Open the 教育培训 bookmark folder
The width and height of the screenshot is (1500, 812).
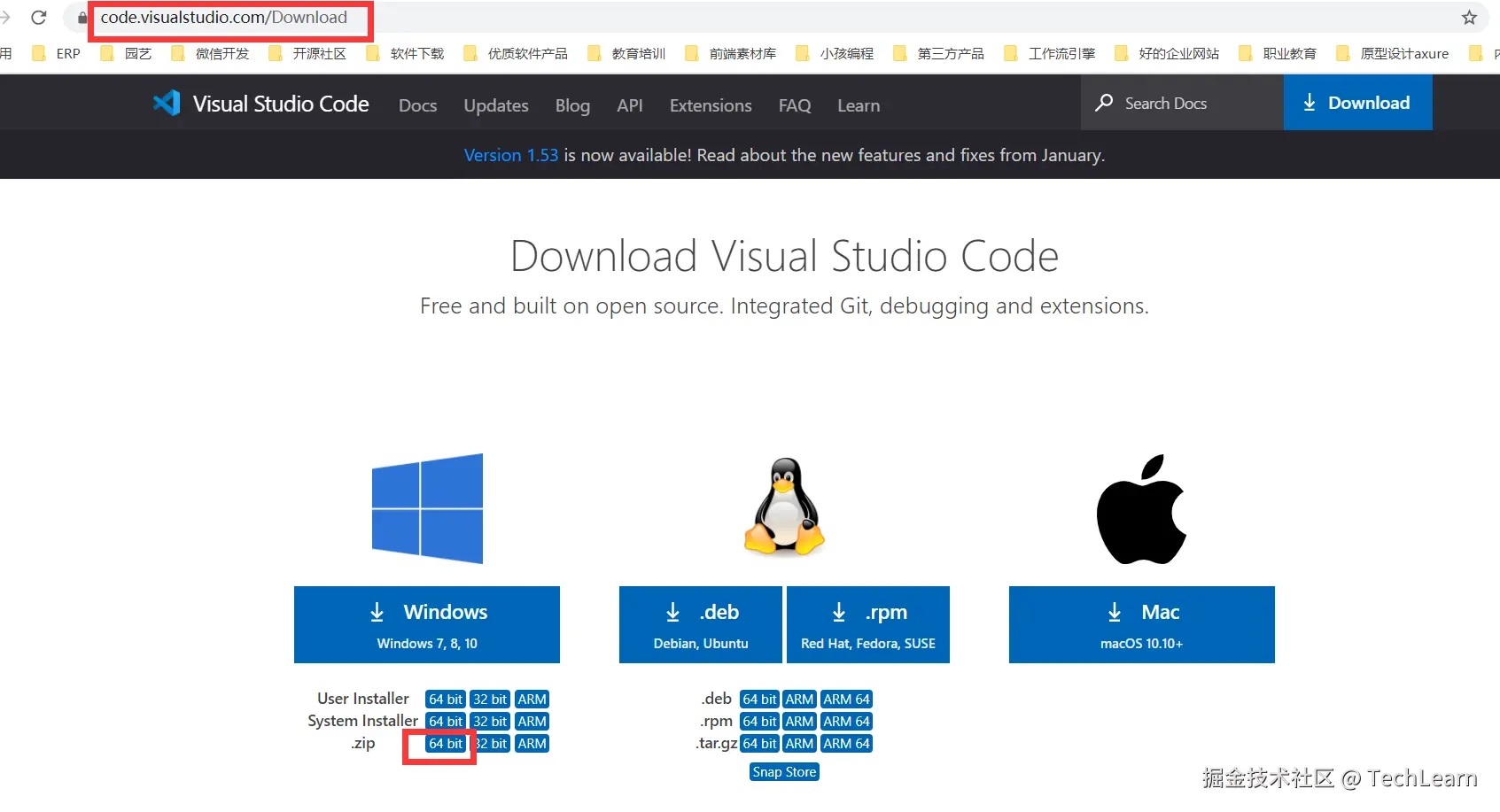coord(626,54)
